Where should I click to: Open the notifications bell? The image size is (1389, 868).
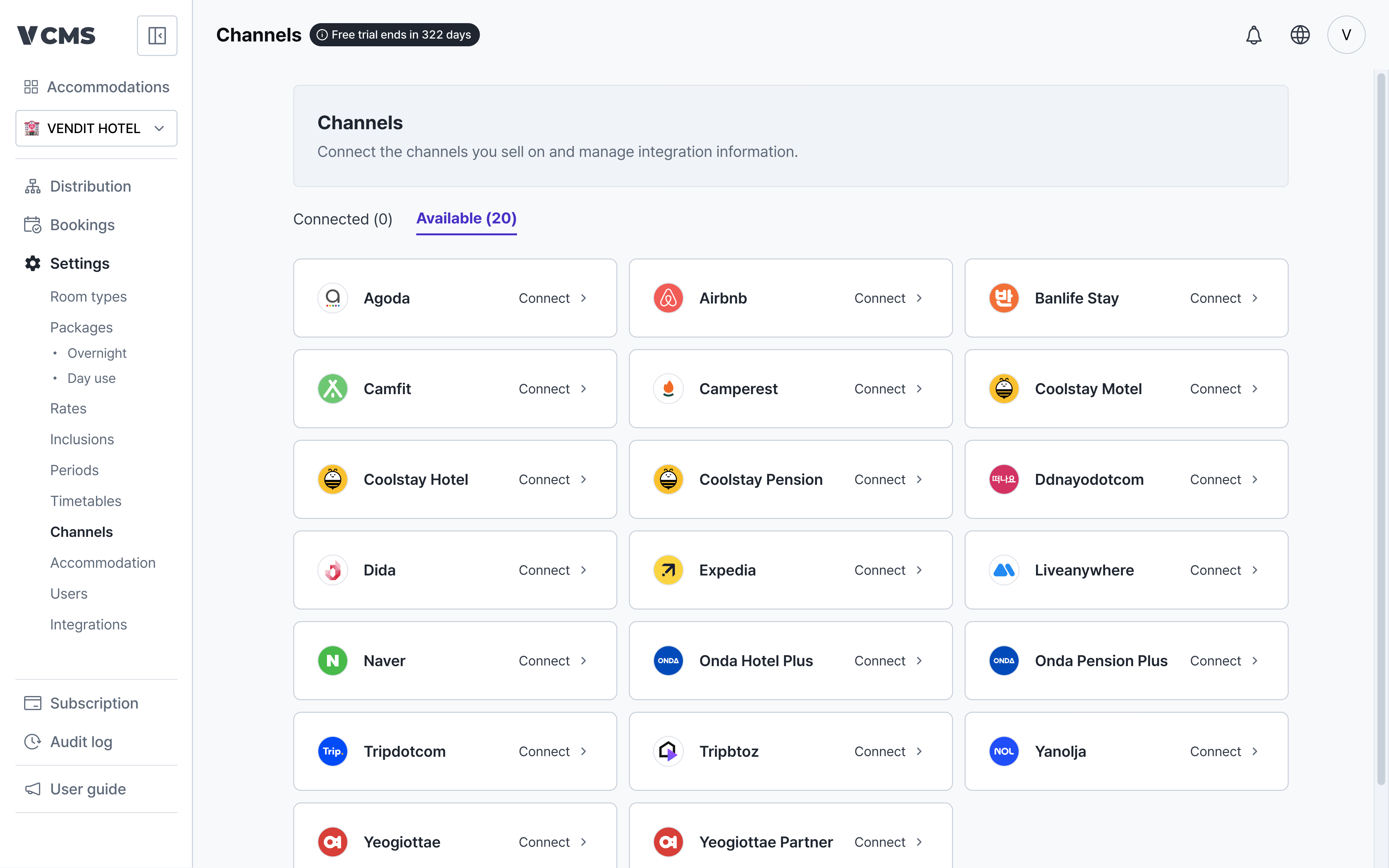(1254, 35)
